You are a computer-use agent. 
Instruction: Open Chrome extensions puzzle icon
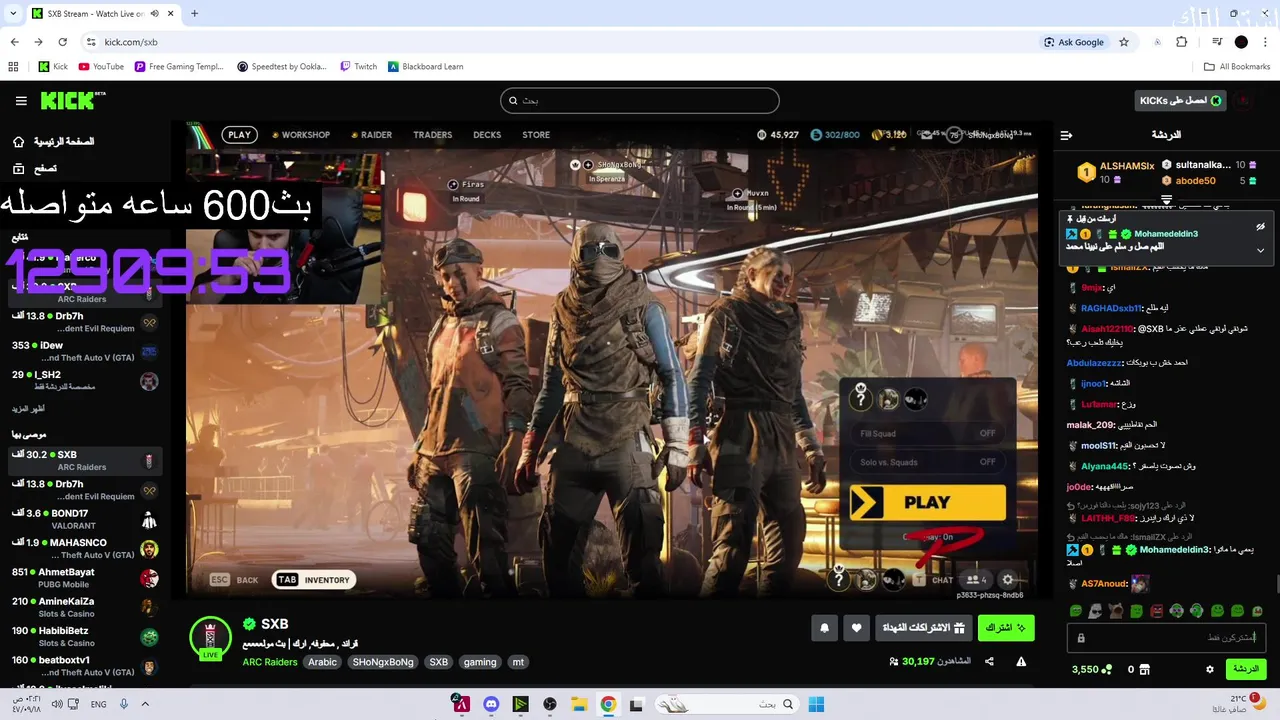(1182, 42)
